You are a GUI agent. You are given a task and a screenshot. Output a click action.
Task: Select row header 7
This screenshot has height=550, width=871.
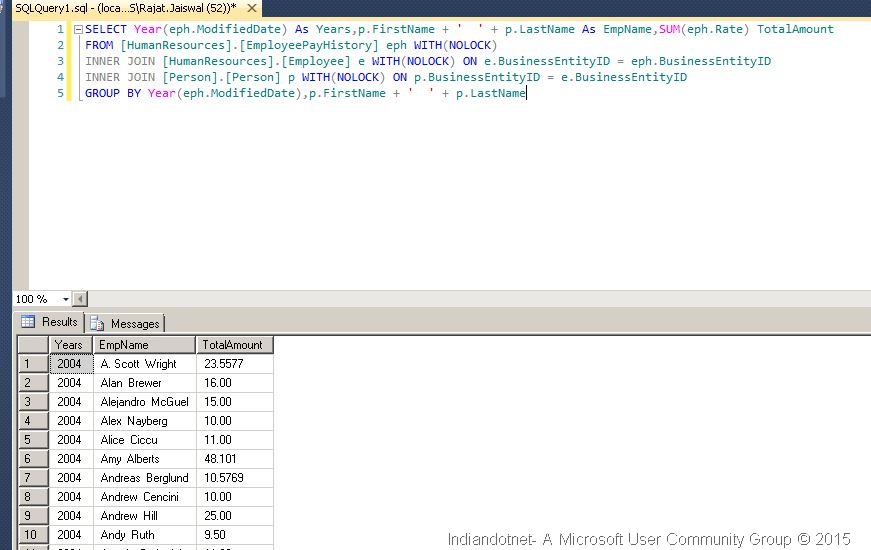(x=33, y=477)
